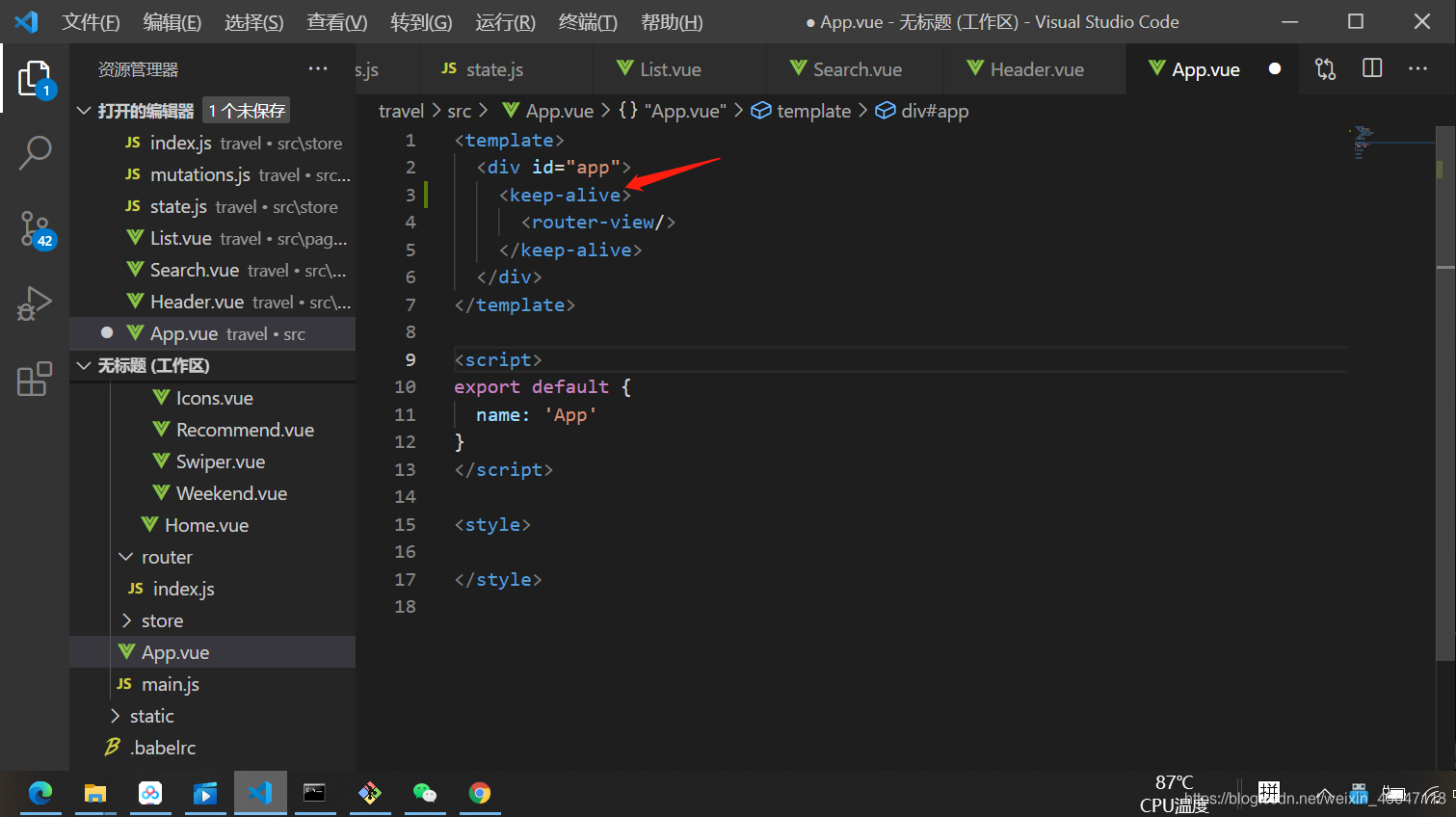Open 文件(F) menu

92,21
